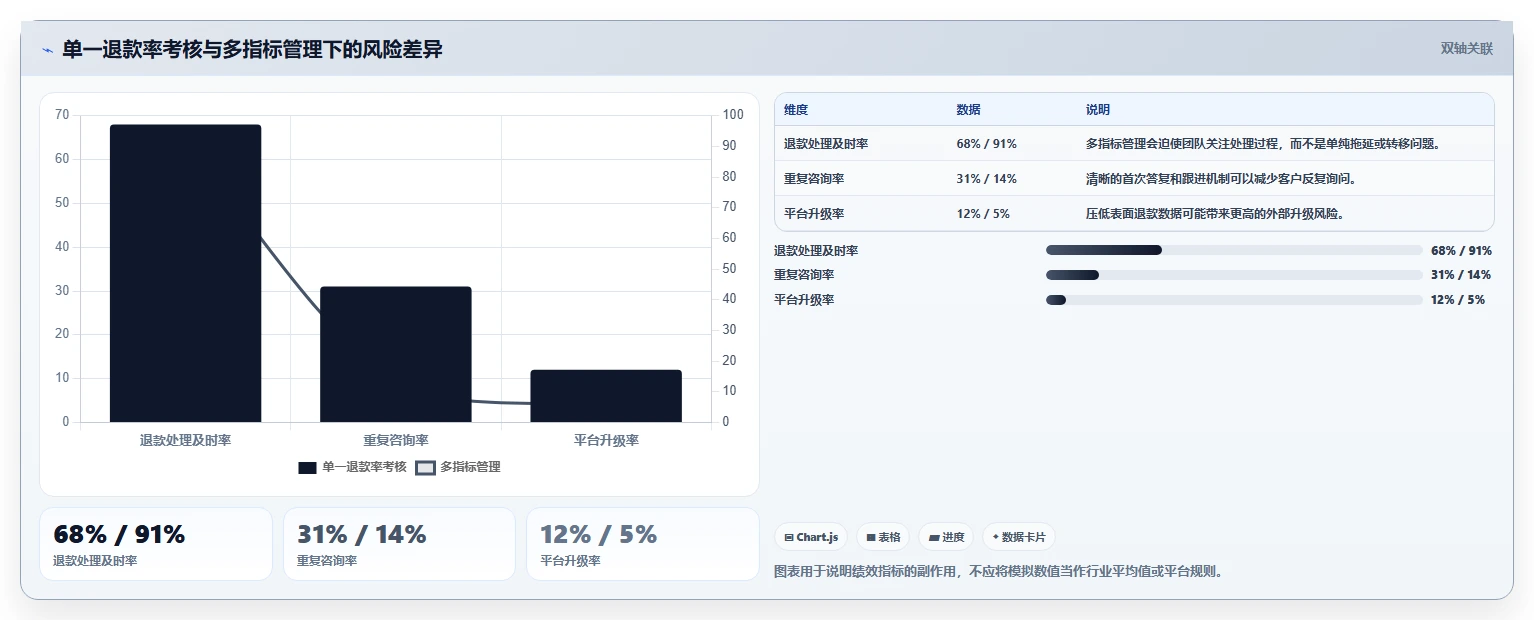
Task: Select the 12% / 5% table cell
Action: [x=982, y=214]
